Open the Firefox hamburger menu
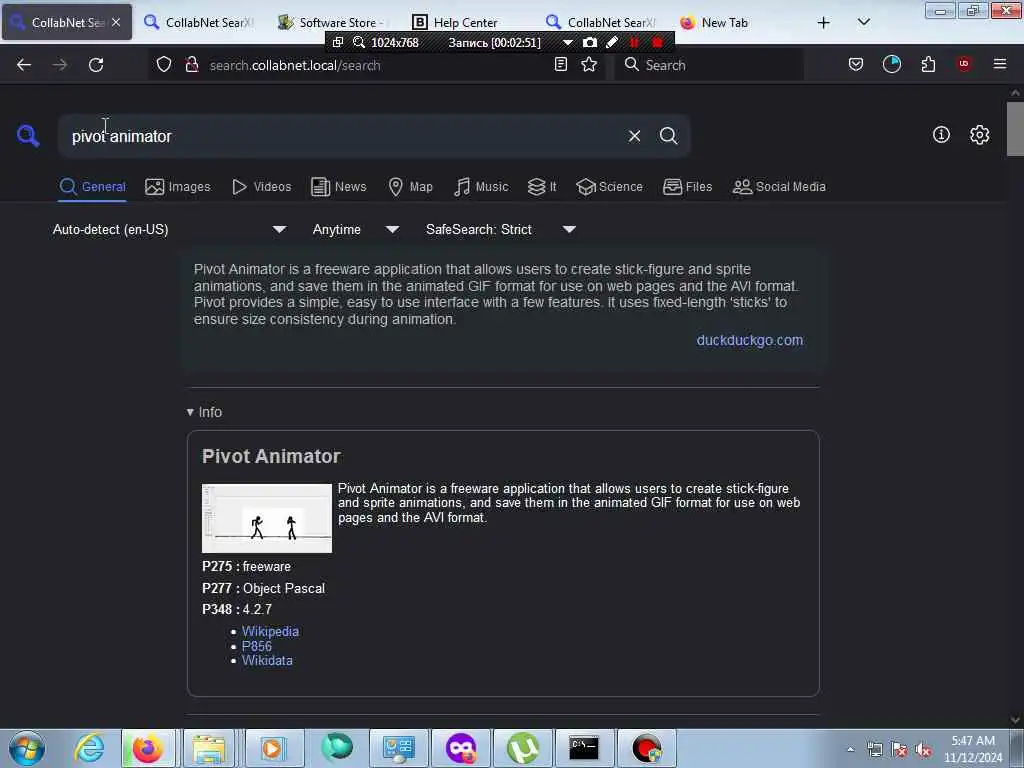This screenshot has height=768, width=1024. pyautogui.click(x=1000, y=64)
